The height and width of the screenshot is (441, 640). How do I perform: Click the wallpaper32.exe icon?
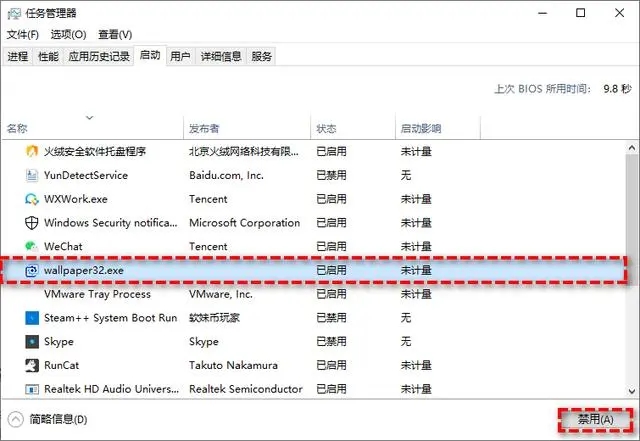[x=32, y=270]
